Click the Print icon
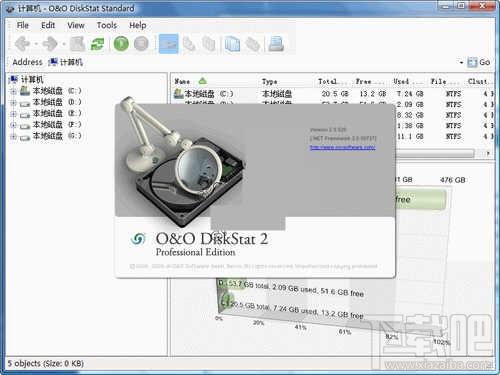This screenshot has width=500, height=375. 276,44
